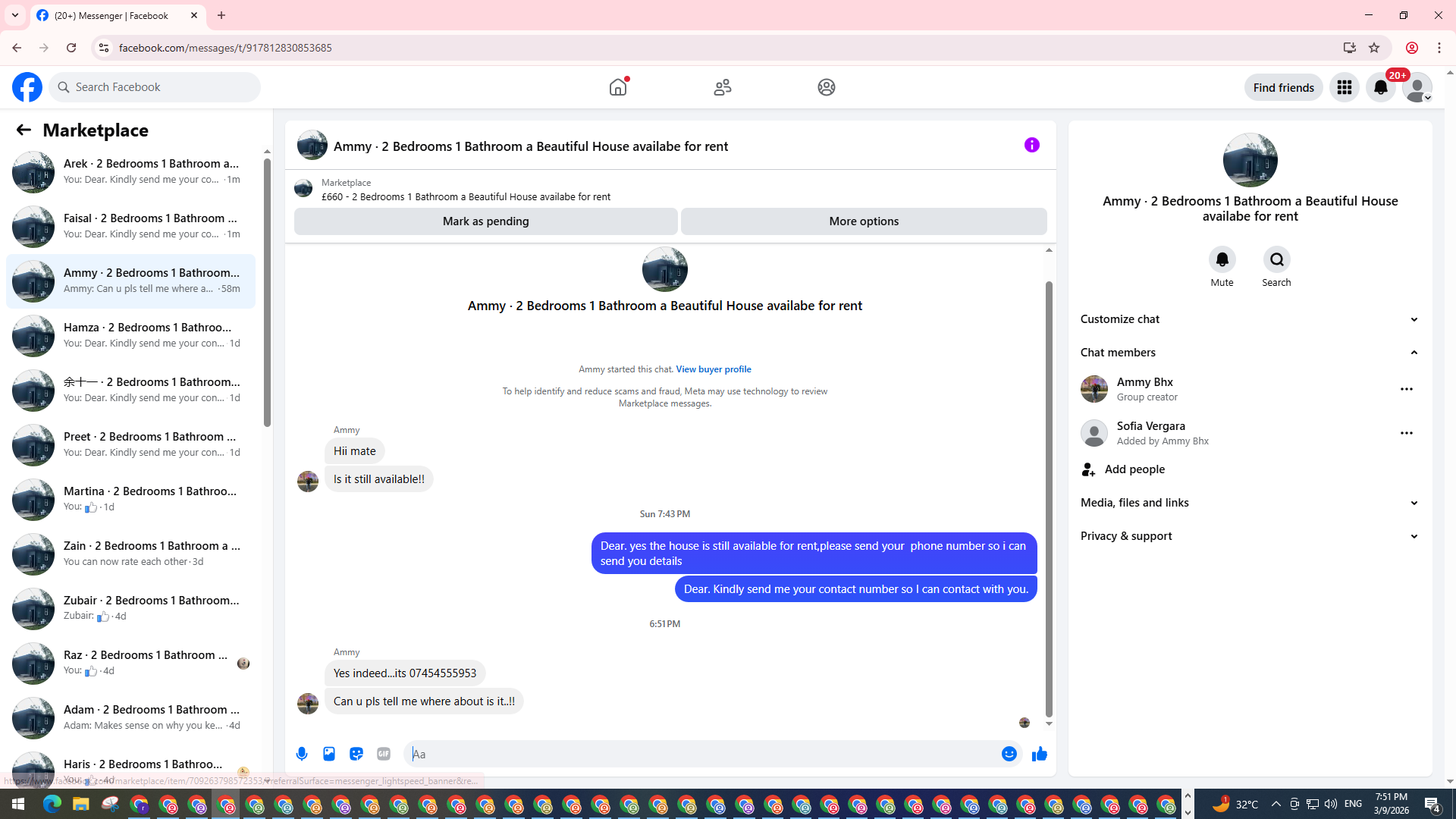Send a thumbs-up like
Viewport: 1456px width, 819px height.
pyautogui.click(x=1039, y=754)
